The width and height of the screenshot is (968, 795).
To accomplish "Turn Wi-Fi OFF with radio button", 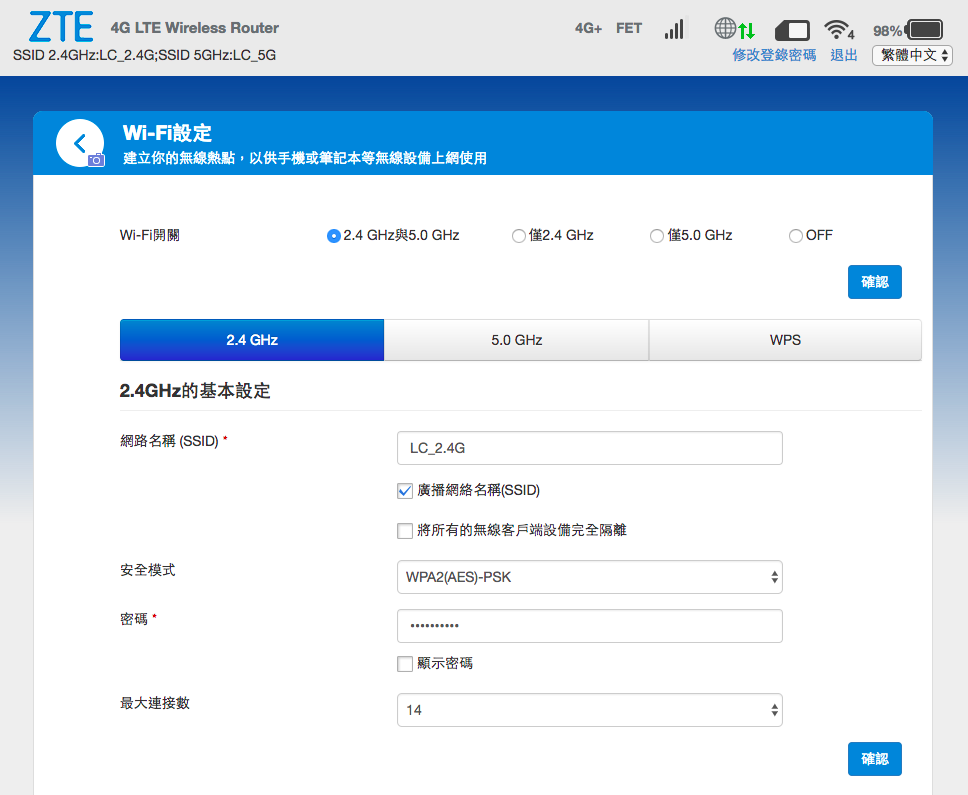I will (x=796, y=236).
